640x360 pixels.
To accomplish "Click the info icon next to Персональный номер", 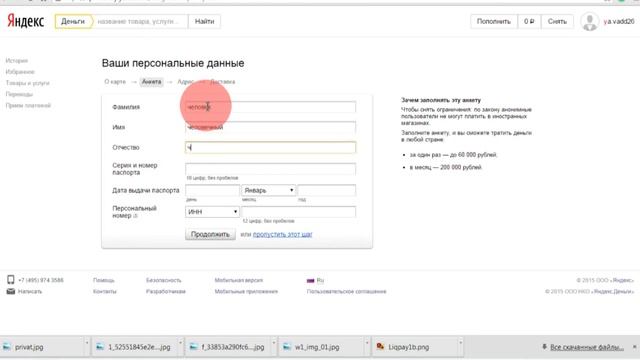I will (136, 216).
